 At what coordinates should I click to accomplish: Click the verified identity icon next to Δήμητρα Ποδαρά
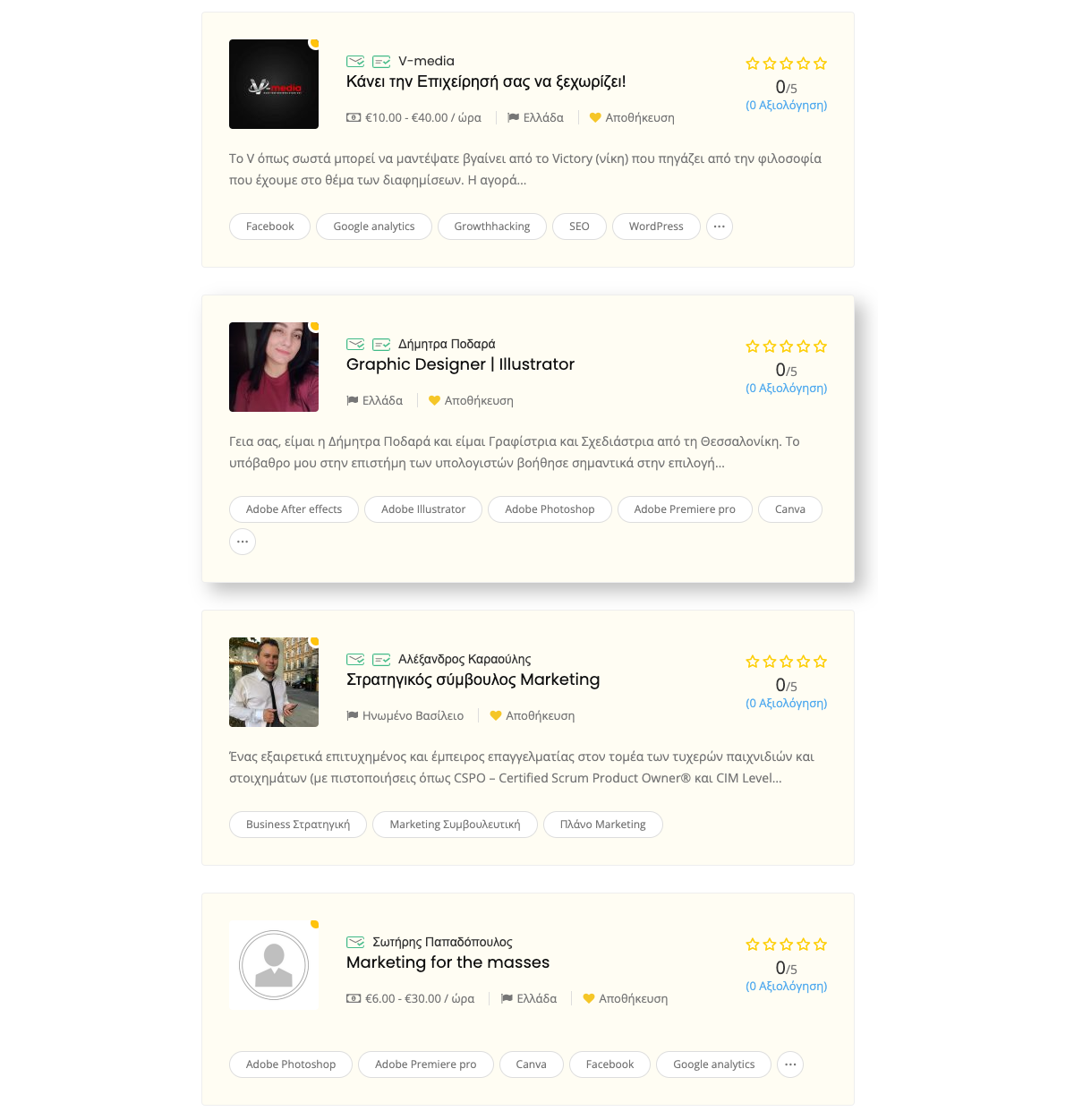coord(381,344)
